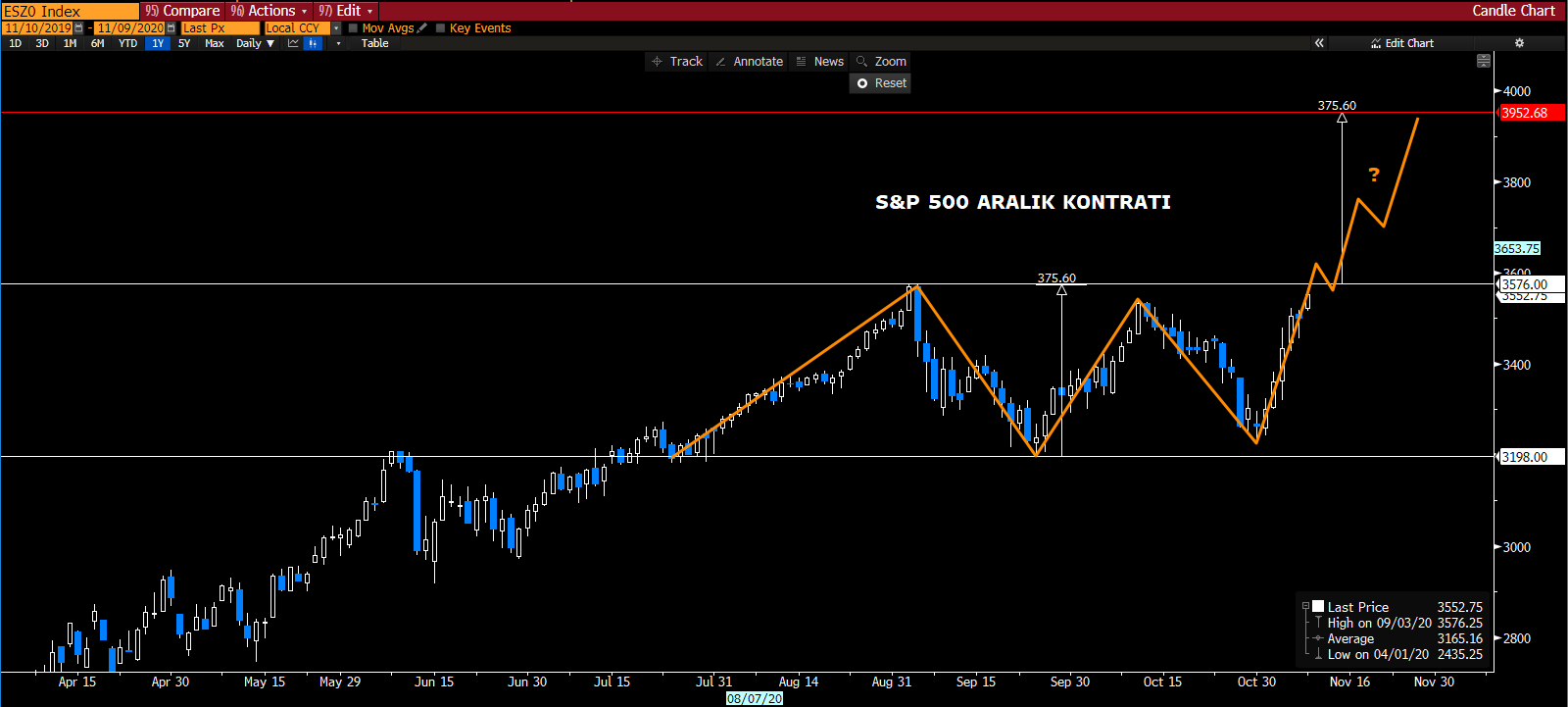Open the Annotate drawing tool
Viewport: 1568px width, 707px height.
tap(750, 61)
